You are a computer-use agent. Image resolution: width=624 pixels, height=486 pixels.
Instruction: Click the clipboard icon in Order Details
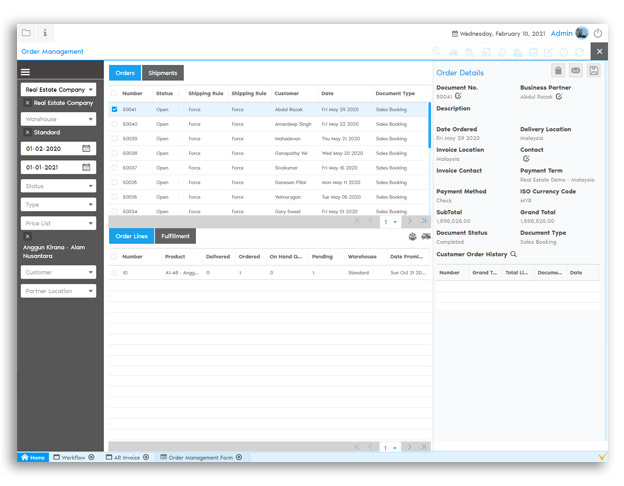[x=558, y=71]
